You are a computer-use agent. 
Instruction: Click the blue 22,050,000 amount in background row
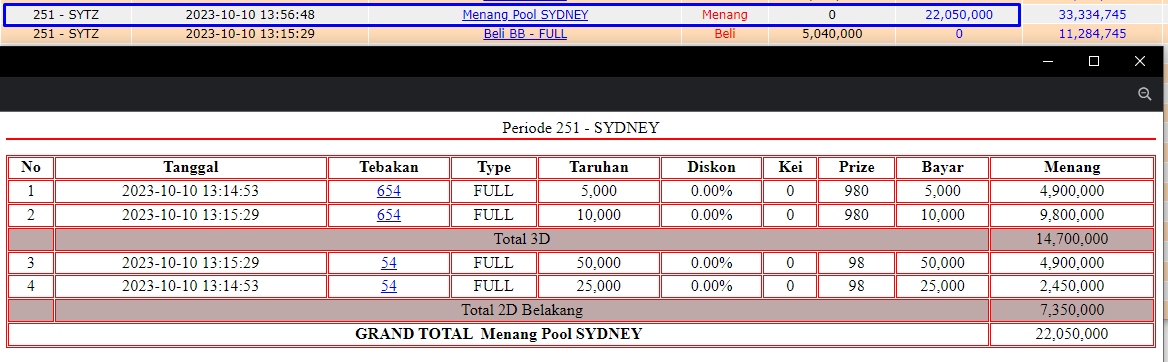(959, 15)
